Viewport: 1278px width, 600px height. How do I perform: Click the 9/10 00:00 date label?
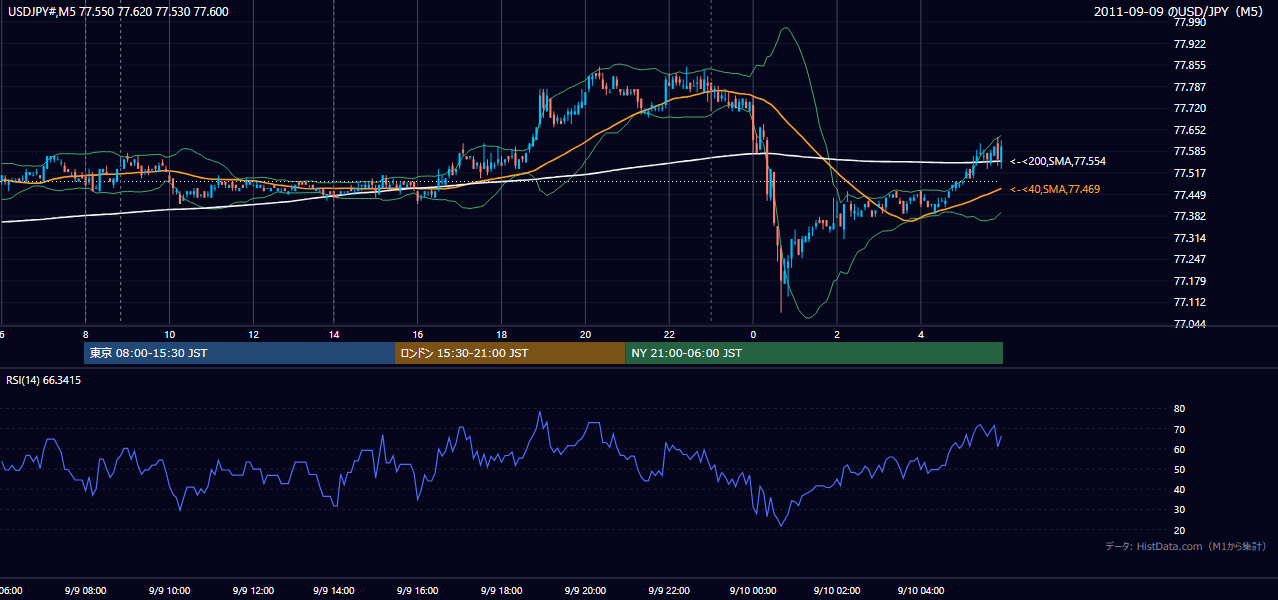tap(753, 591)
